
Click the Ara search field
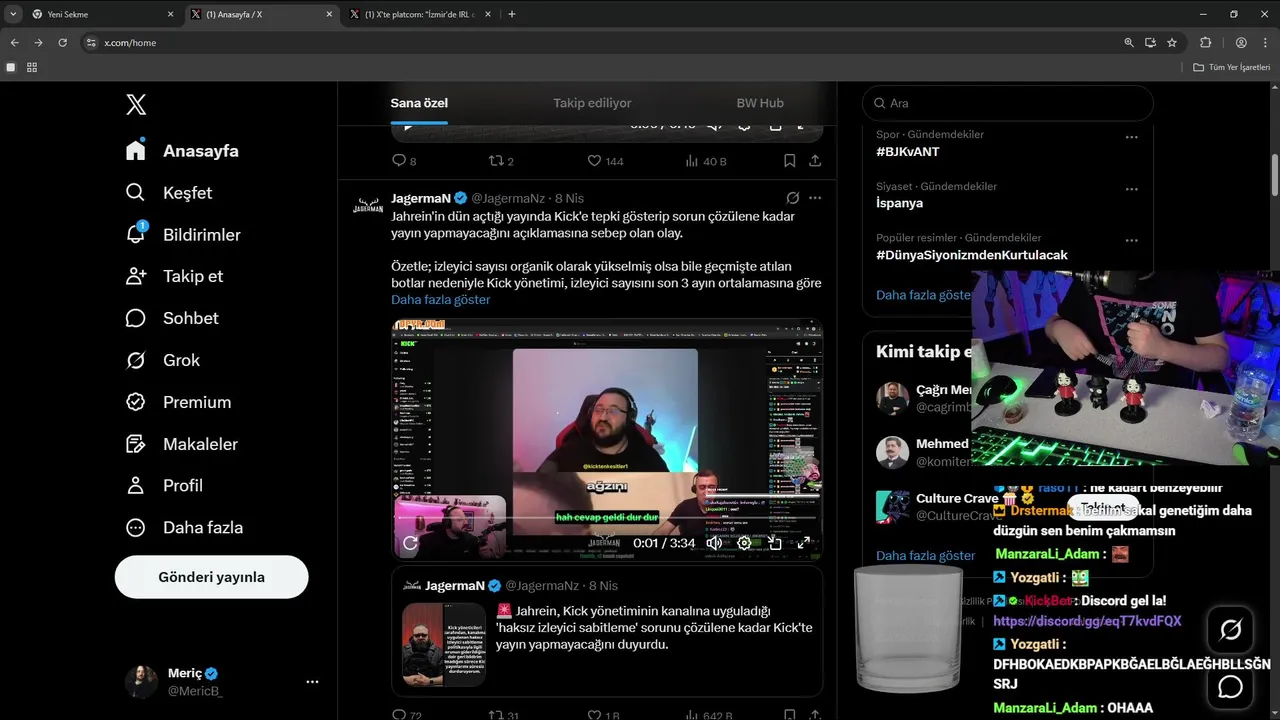tap(1008, 103)
